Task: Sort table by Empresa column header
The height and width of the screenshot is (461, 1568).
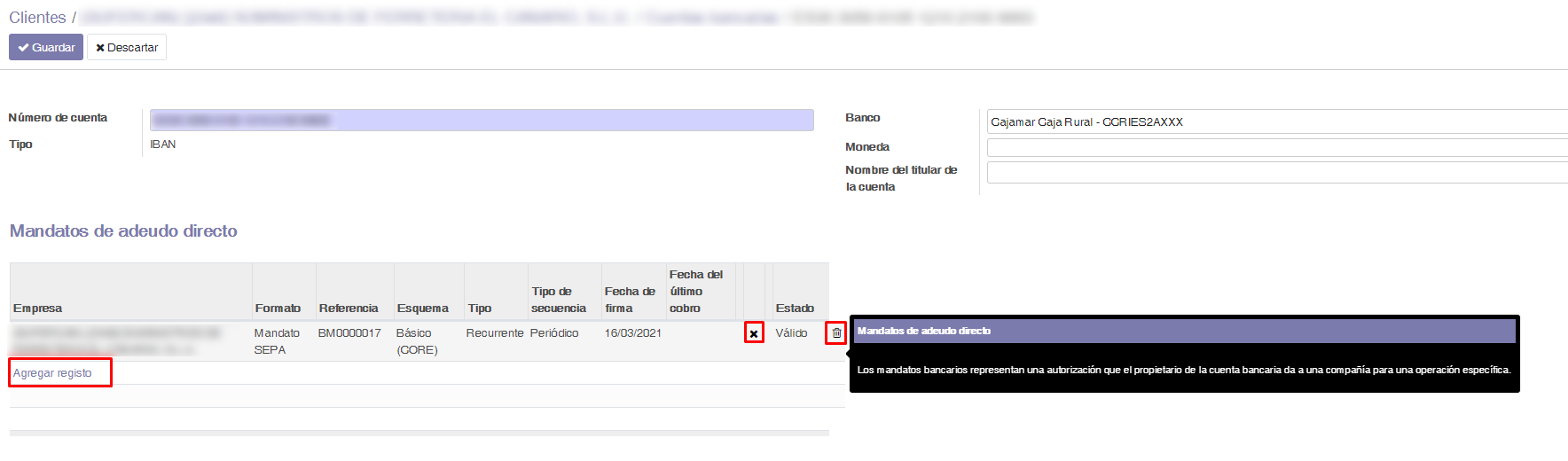Action: [x=38, y=309]
